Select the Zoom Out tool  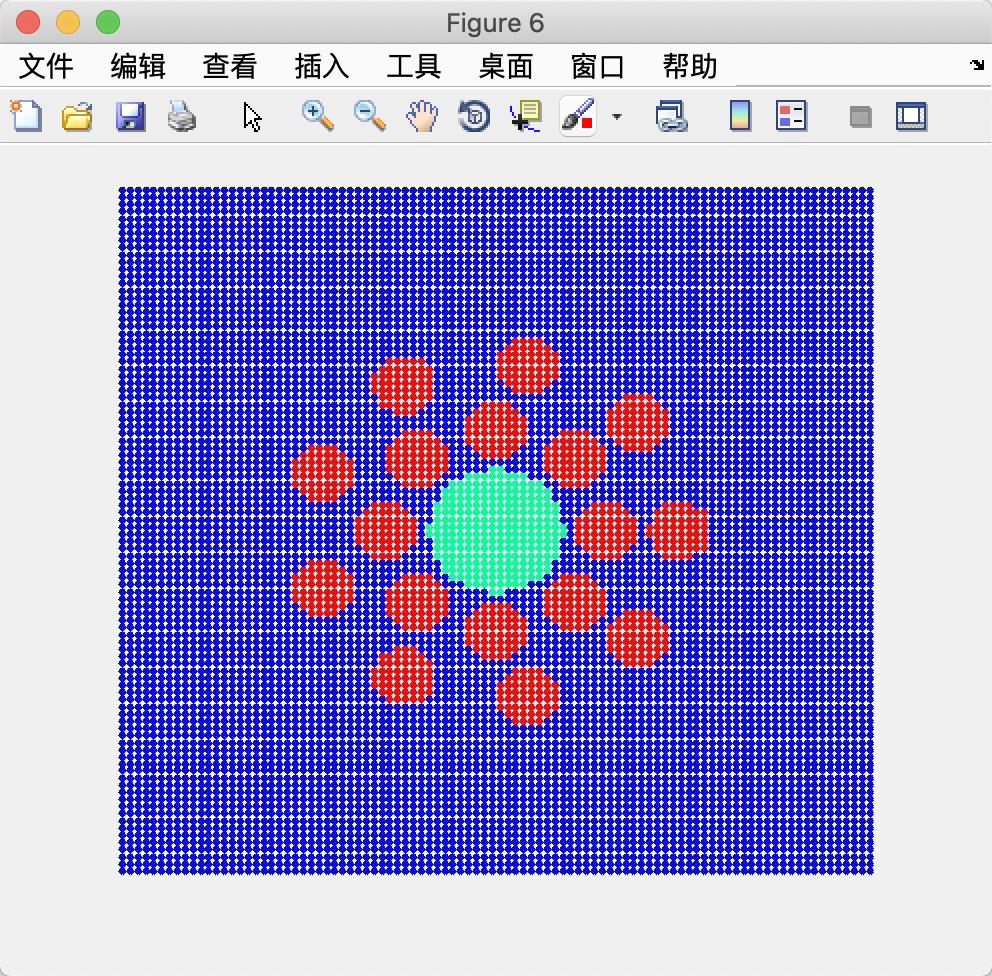[369, 116]
